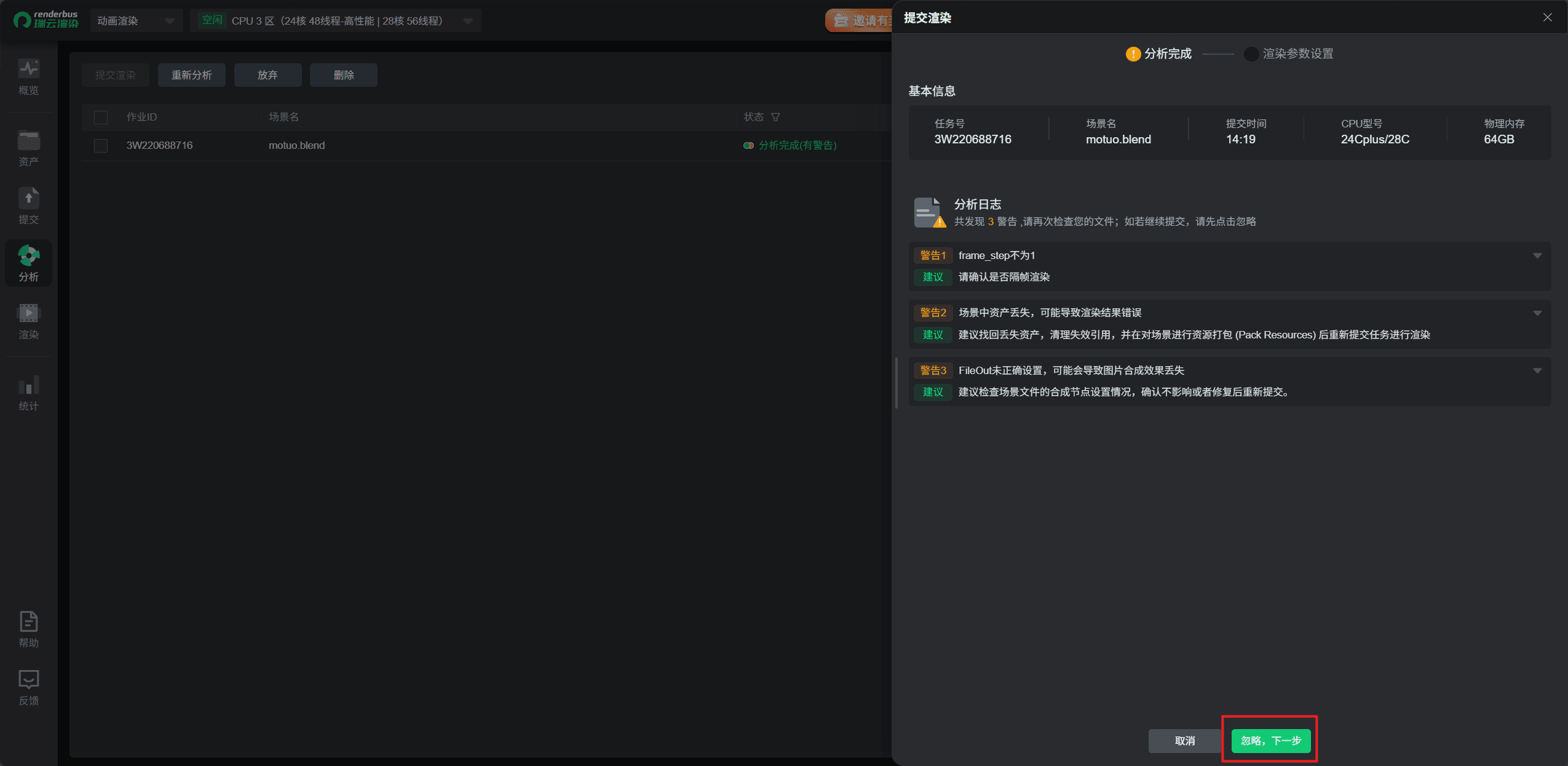Toggle the select-all checkbox in header
The width and height of the screenshot is (1568, 766).
tap(101, 117)
